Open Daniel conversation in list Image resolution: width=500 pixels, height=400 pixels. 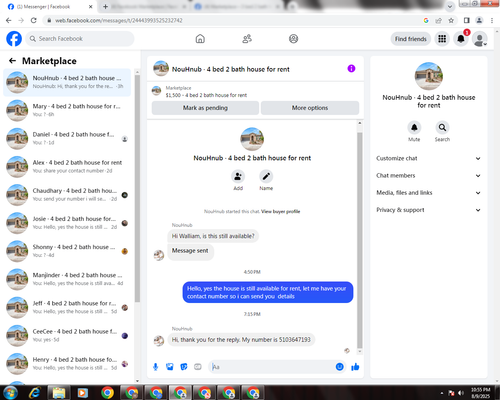point(67,138)
